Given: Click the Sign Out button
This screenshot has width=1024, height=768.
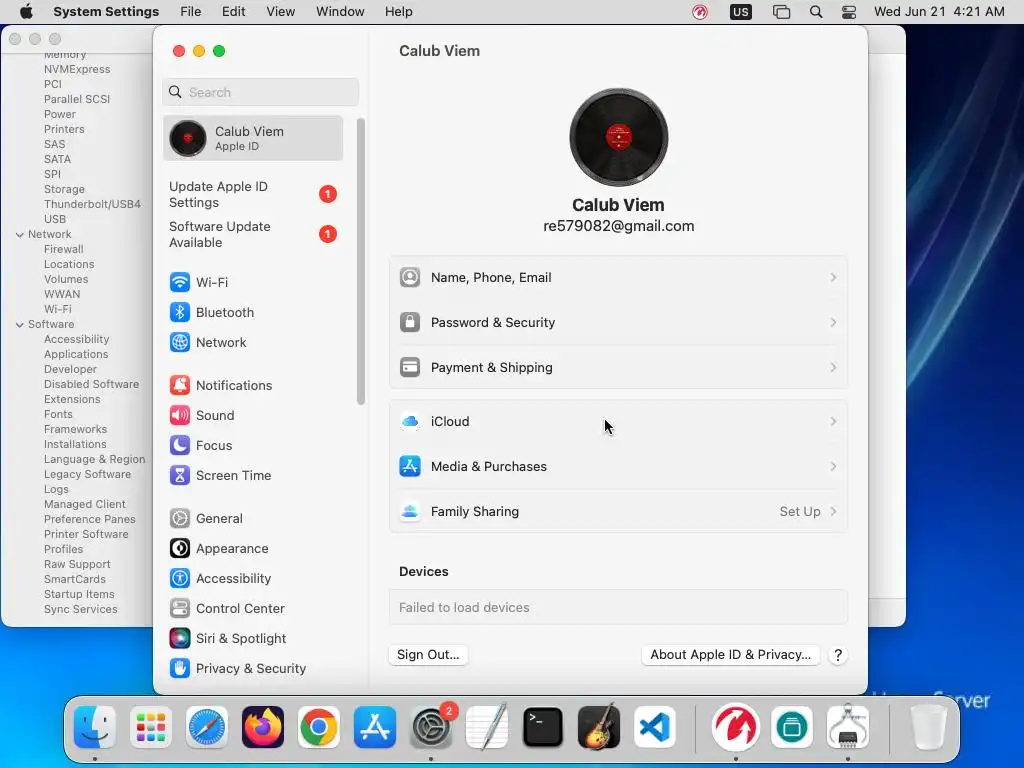Looking at the screenshot, I should [428, 655].
